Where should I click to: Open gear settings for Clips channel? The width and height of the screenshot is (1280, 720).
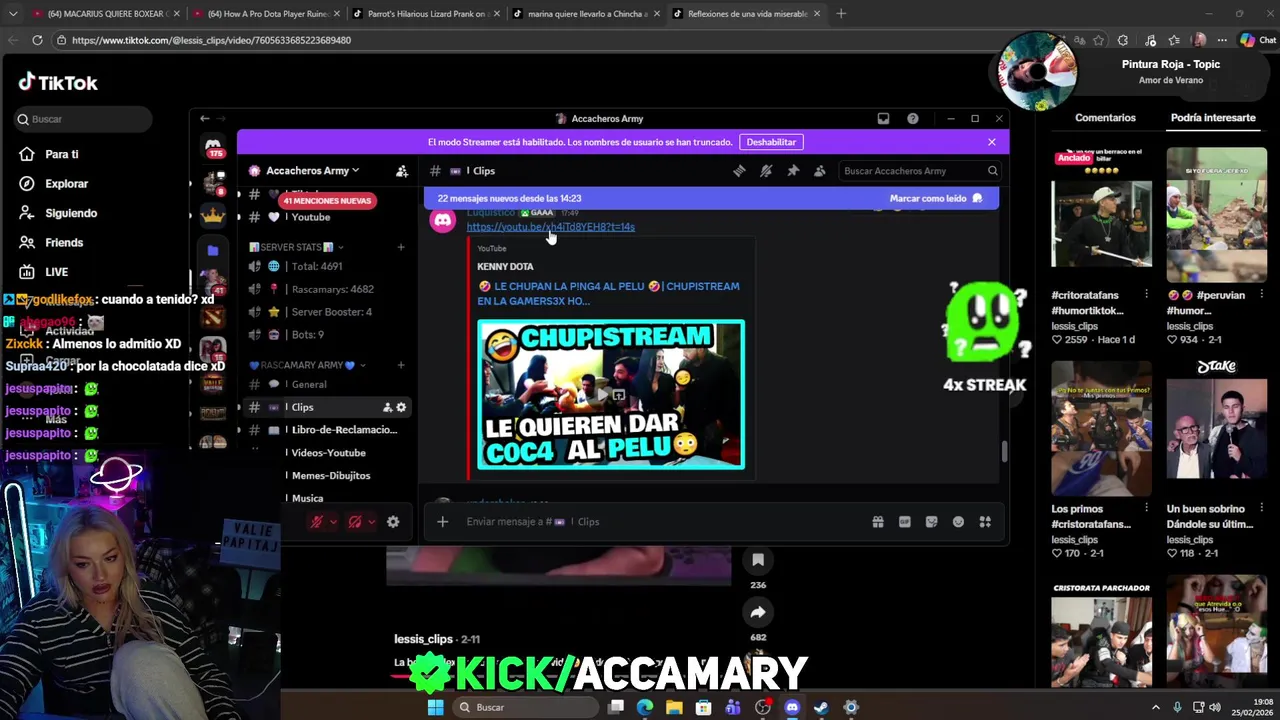[401, 407]
